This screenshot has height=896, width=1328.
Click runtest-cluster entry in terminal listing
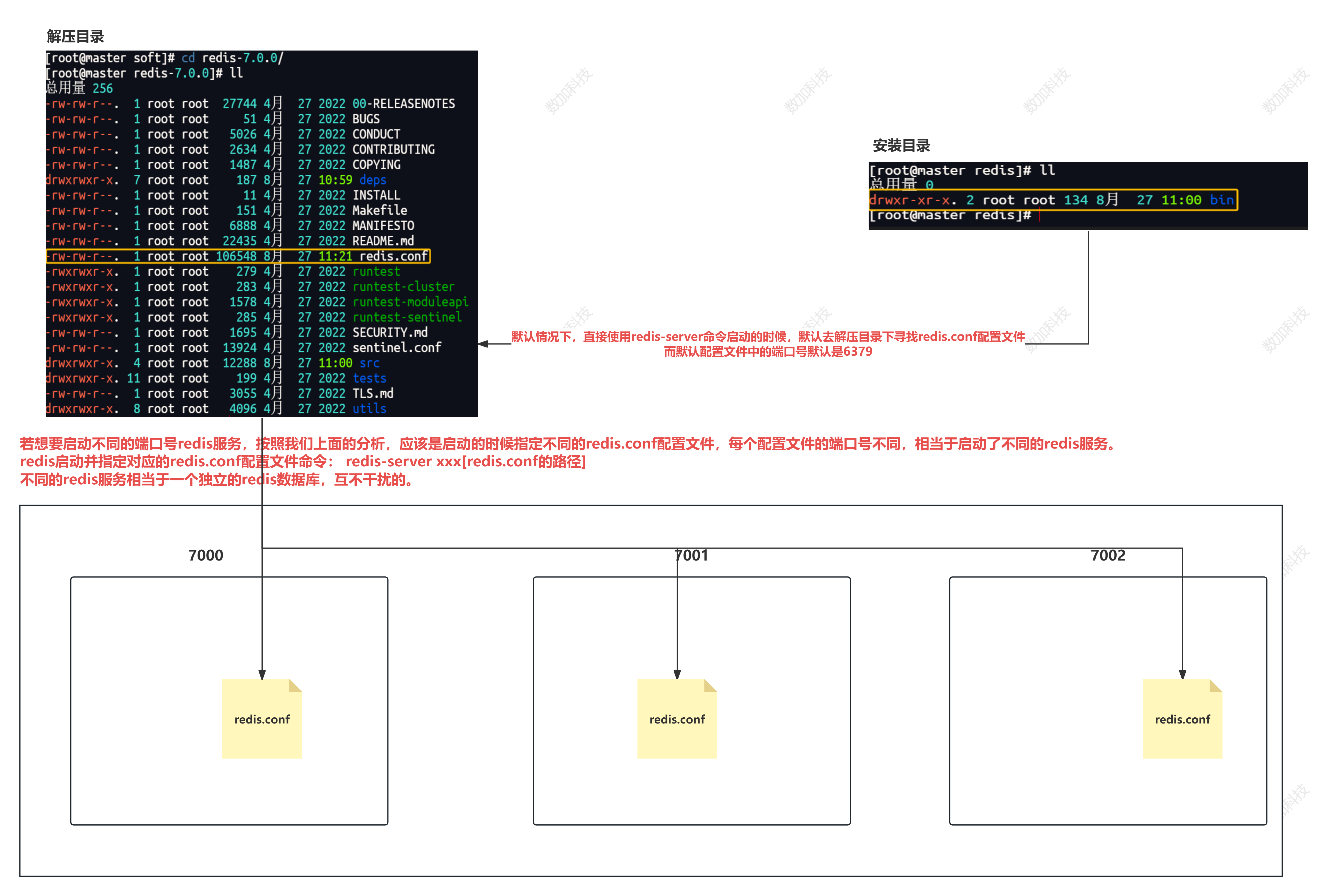click(403, 287)
